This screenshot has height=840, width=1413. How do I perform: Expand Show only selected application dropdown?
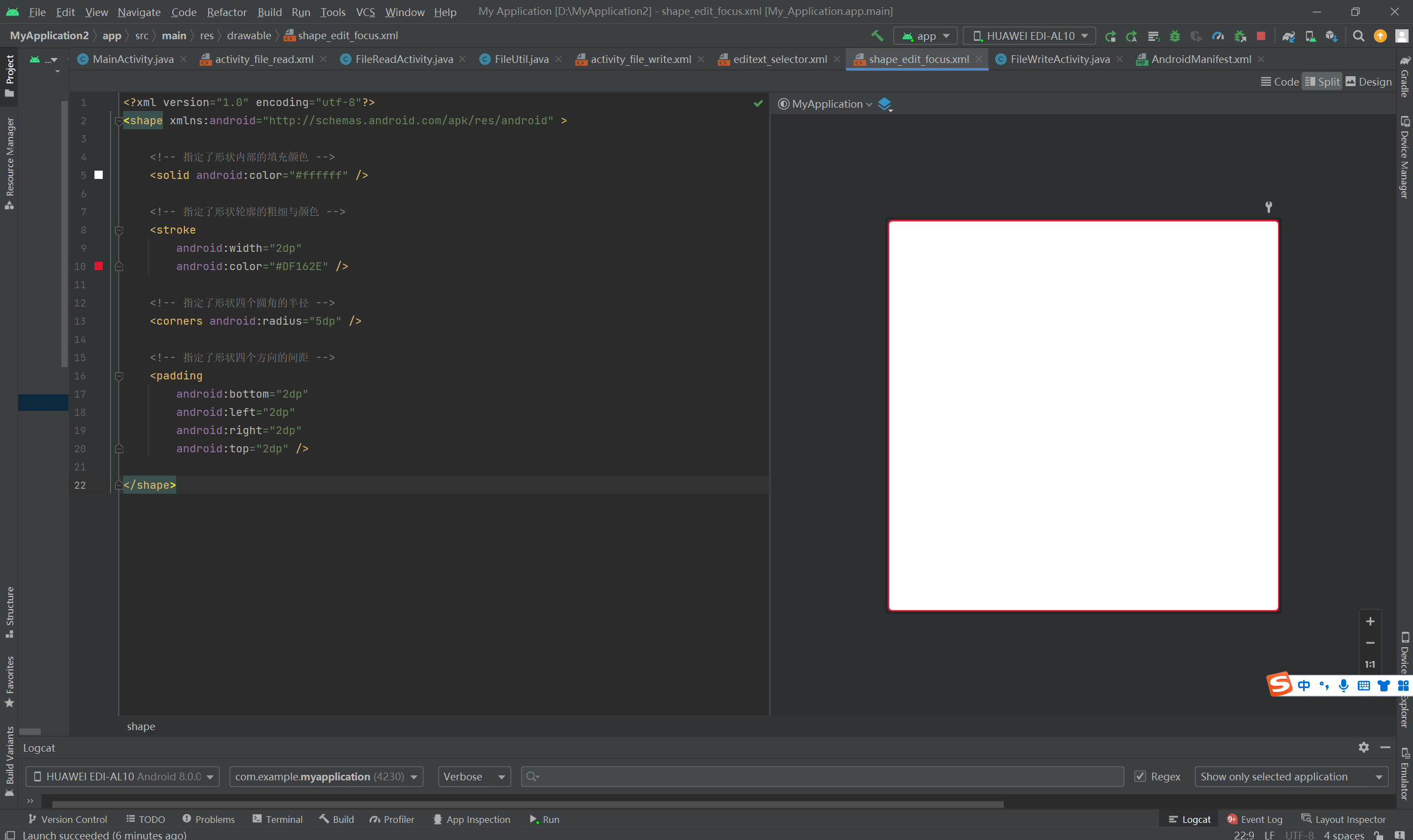click(x=1291, y=776)
